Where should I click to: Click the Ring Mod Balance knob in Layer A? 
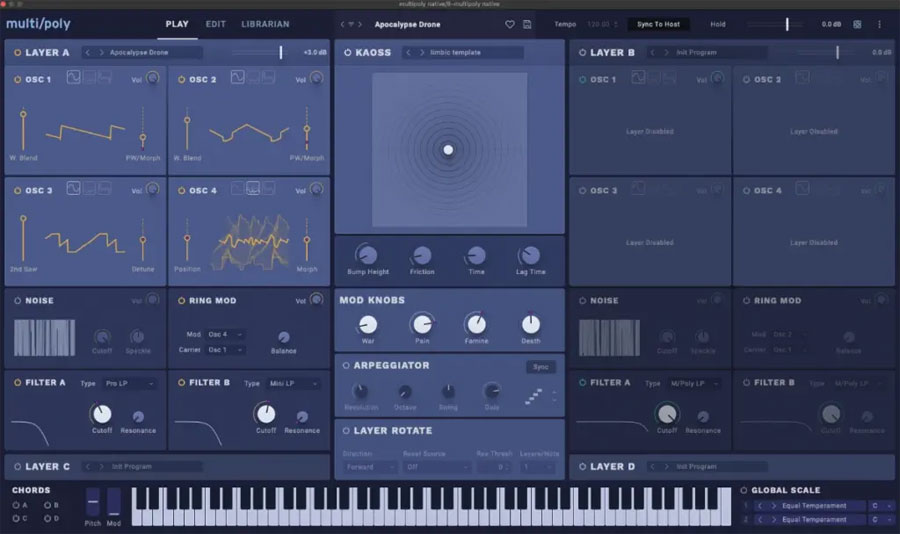coord(284,337)
